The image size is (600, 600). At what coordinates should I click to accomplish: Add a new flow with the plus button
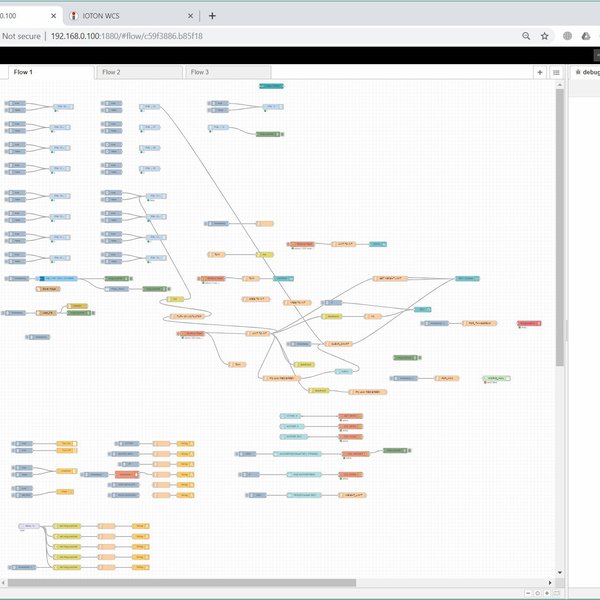coord(540,72)
